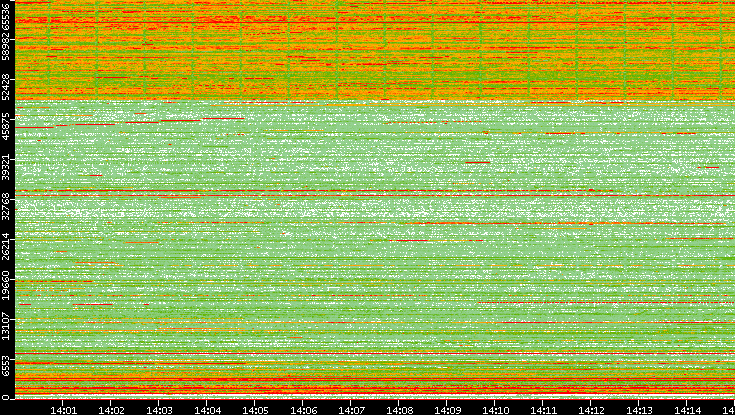The height and width of the screenshot is (415, 735).
Task: Click the 52428 axis value
Action: [6, 86]
